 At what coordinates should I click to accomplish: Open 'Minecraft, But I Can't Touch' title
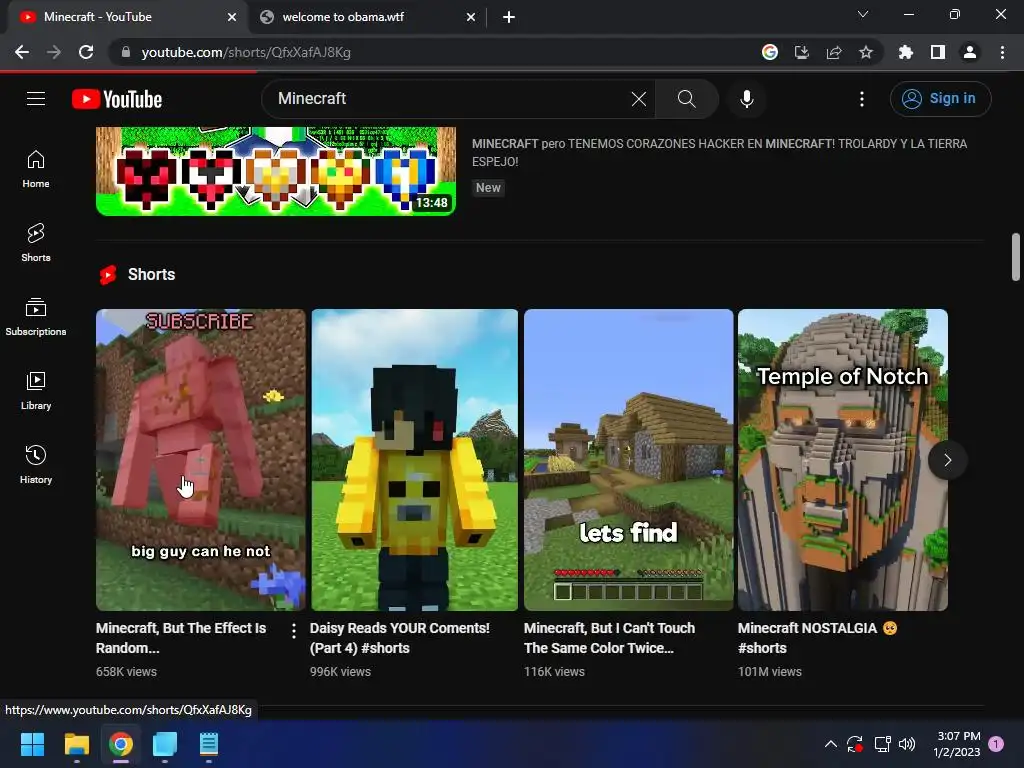tap(609, 638)
